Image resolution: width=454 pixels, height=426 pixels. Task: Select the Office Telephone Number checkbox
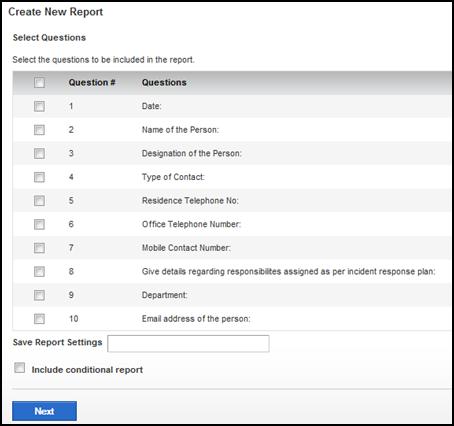pyautogui.click(x=39, y=224)
